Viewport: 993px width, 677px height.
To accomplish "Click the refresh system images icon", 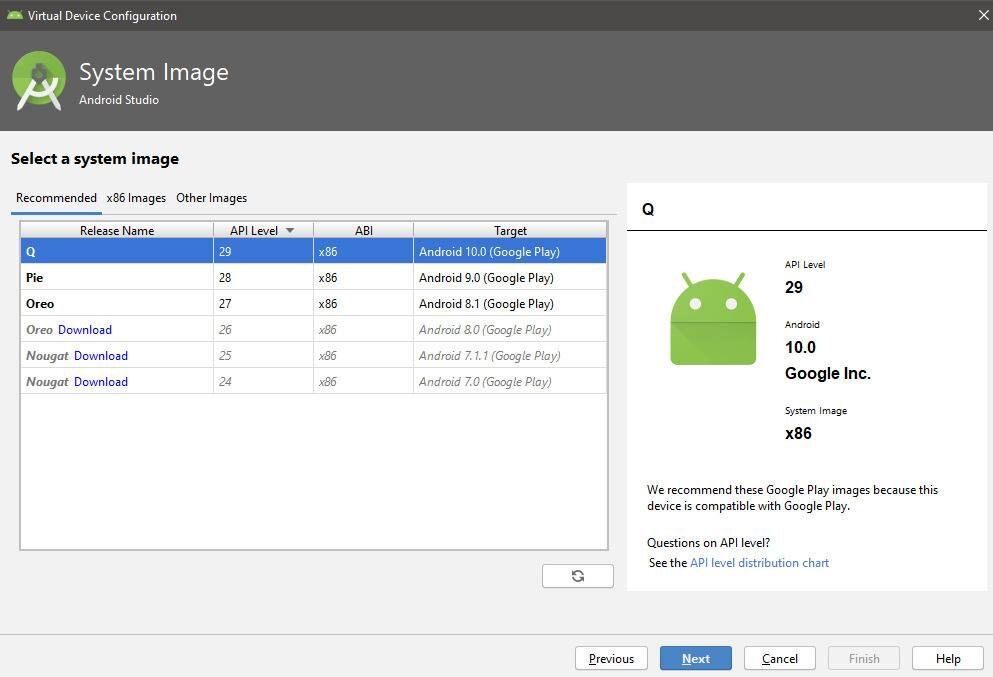I will point(578,575).
